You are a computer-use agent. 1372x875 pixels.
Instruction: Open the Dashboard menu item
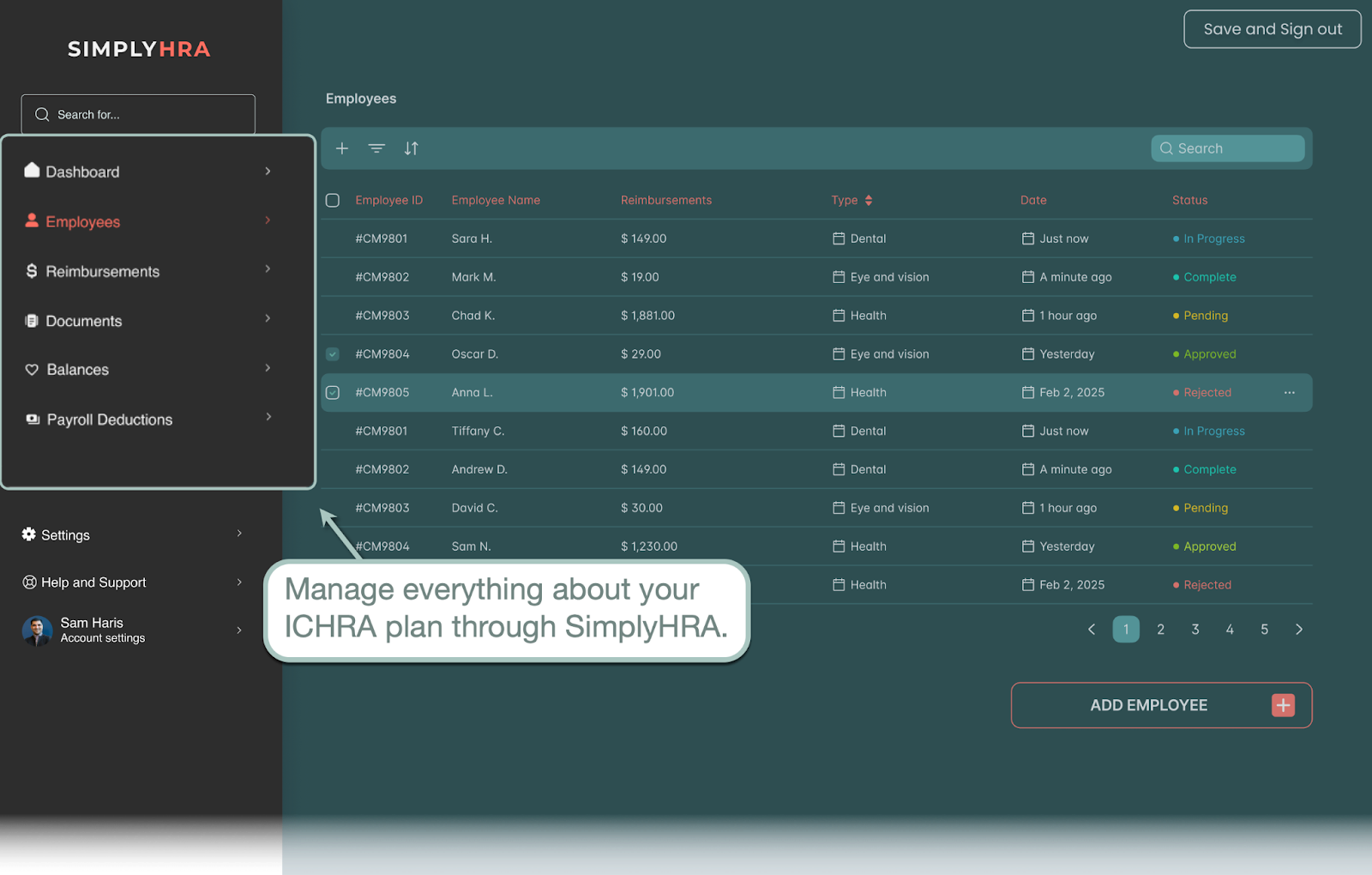pos(149,172)
